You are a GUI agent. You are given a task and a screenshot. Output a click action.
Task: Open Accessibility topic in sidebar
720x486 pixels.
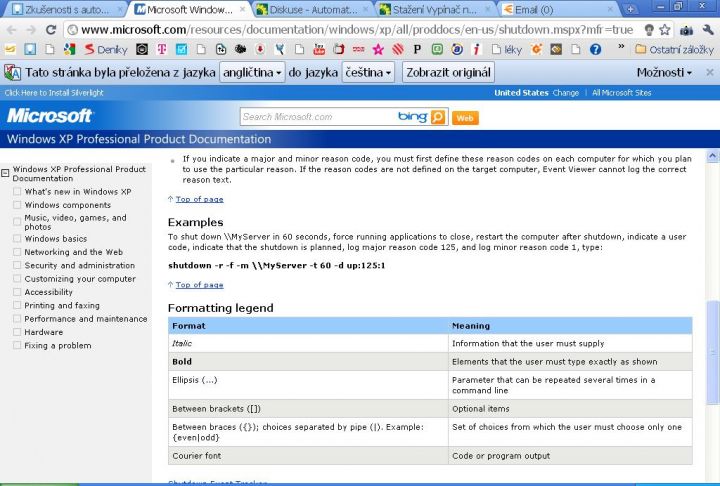pos(48,292)
